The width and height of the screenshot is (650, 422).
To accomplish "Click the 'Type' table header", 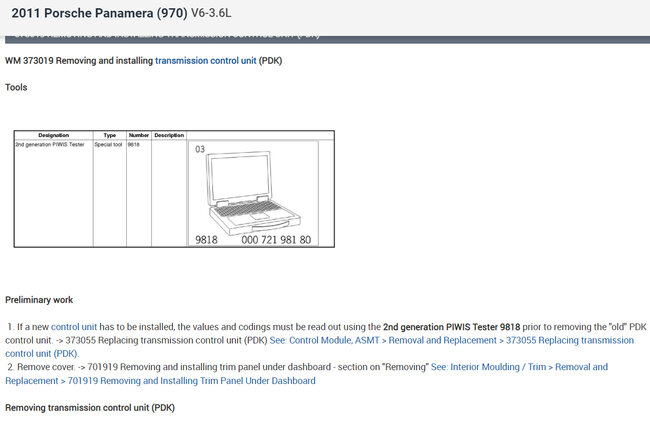I will 109,135.
